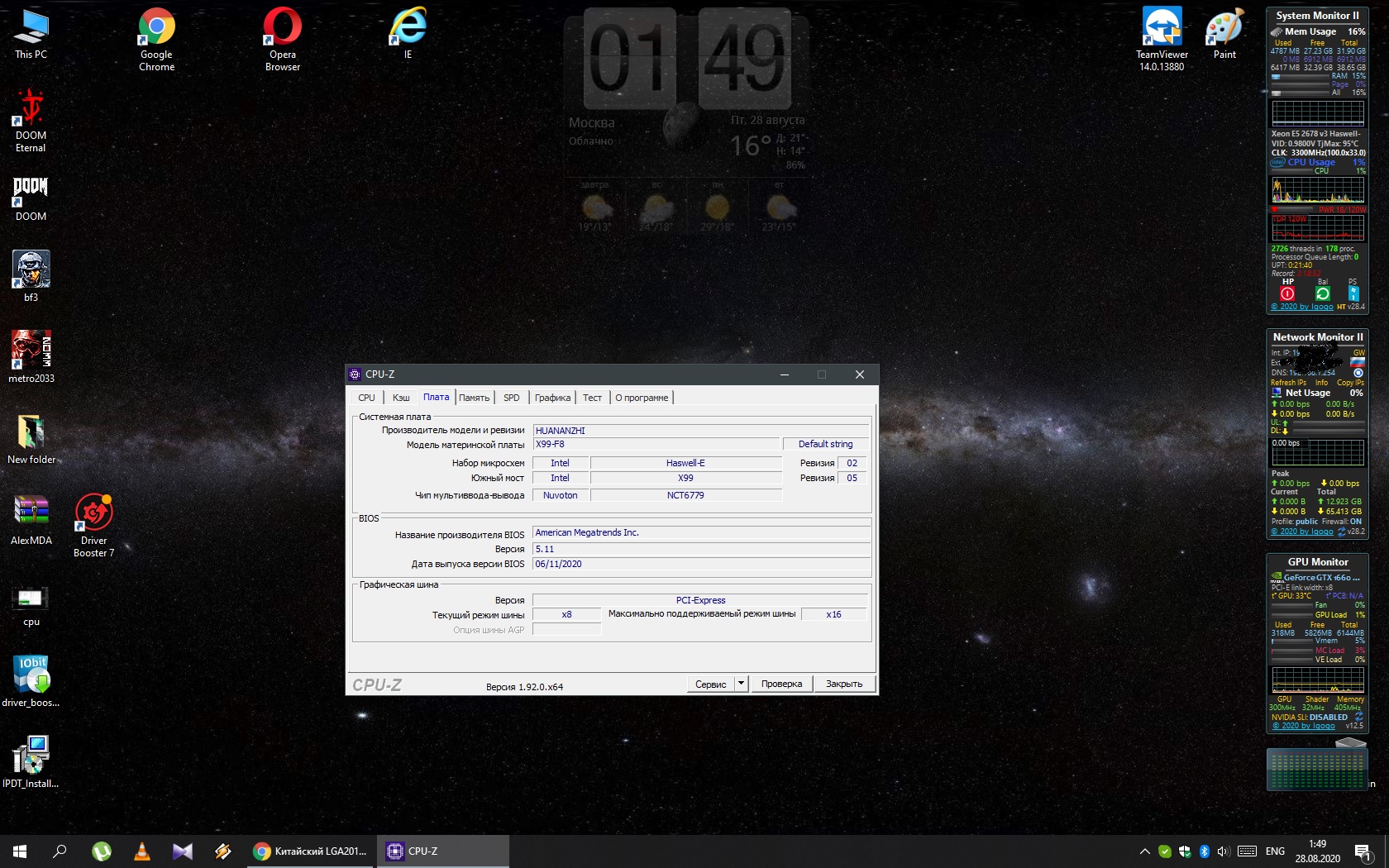Viewport: 1389px width, 868px height.
Task: Open the Тест tab
Action: [593, 398]
